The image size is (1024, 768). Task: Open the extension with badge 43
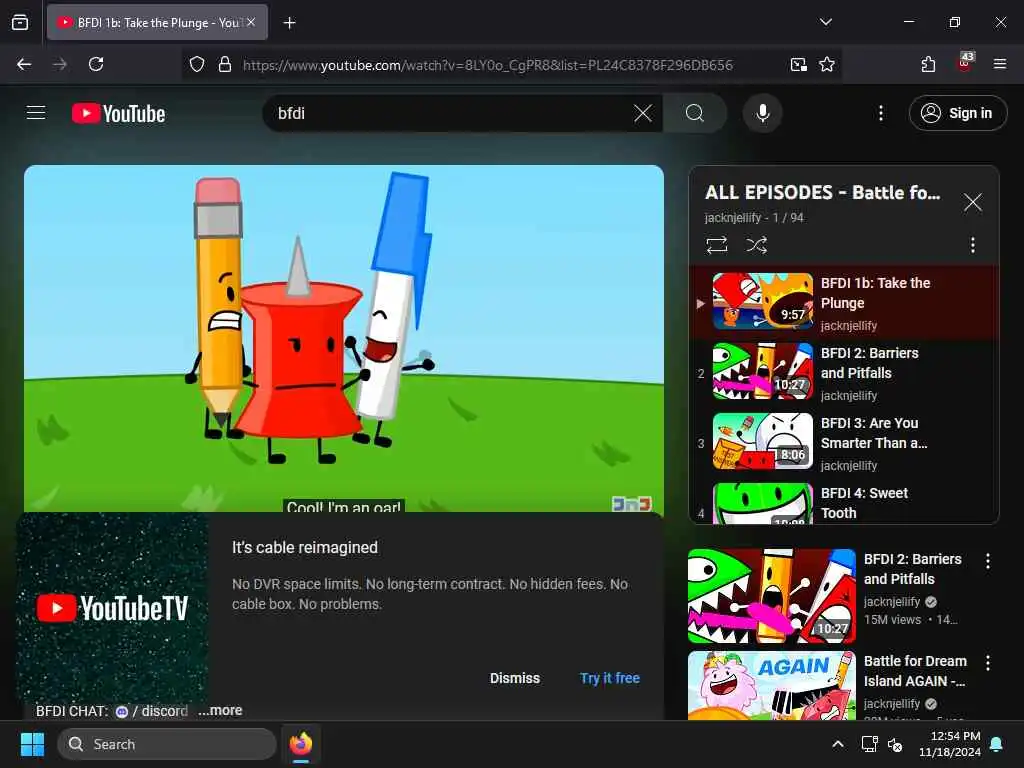[x=965, y=63]
